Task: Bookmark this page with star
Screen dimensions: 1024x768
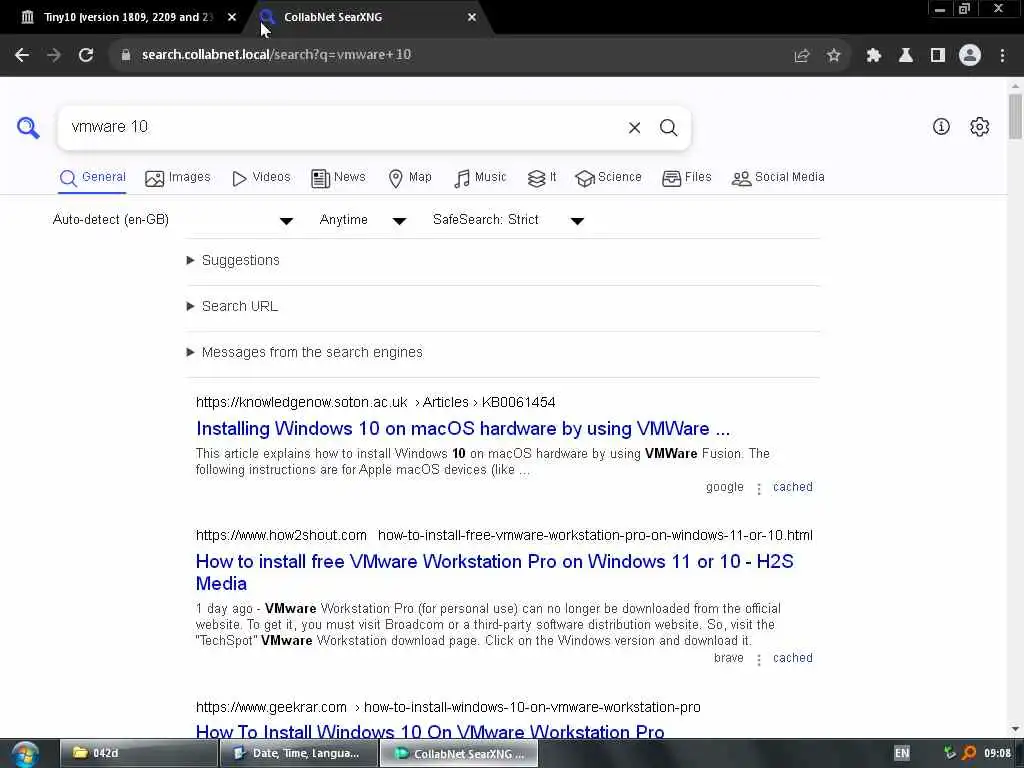Action: pos(833,56)
